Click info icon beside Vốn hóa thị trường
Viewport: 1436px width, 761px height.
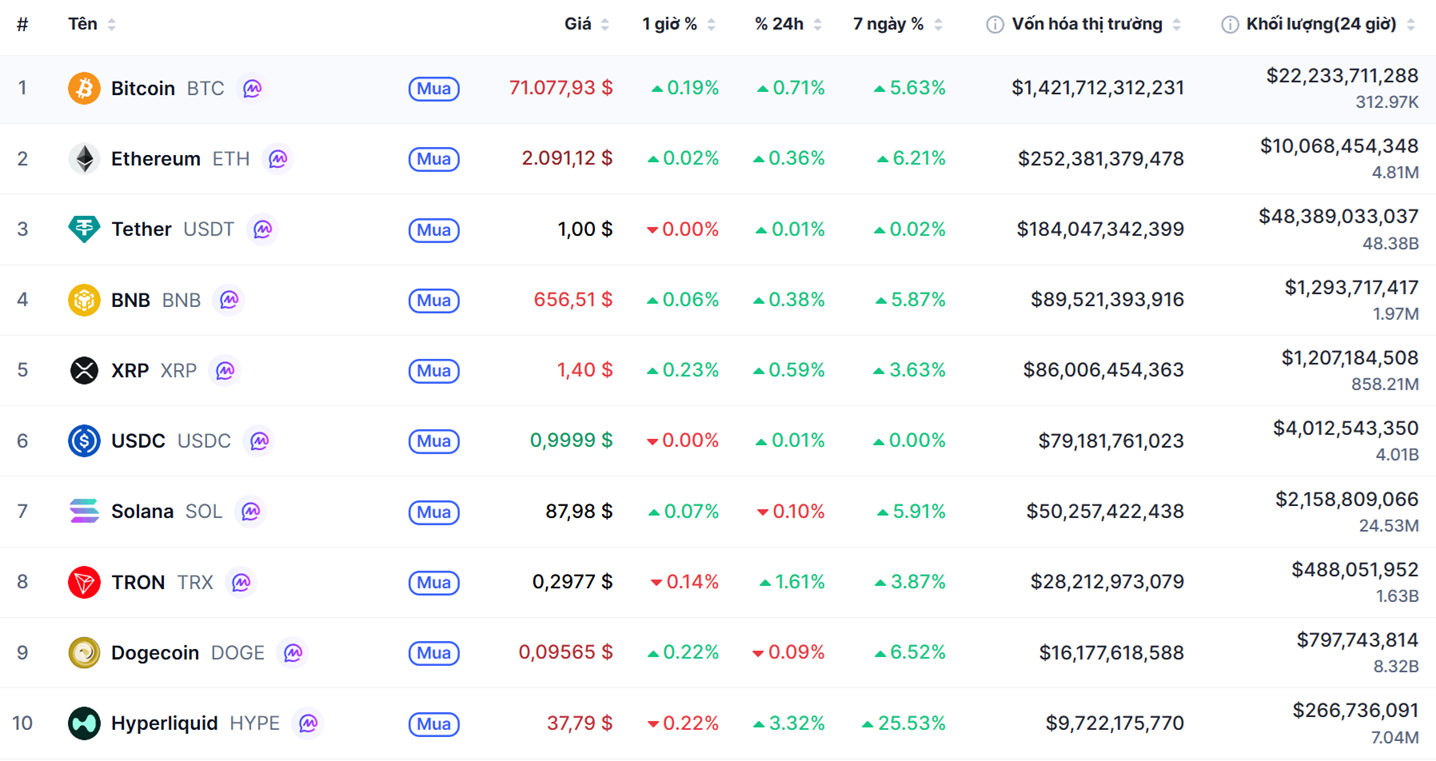[995, 24]
